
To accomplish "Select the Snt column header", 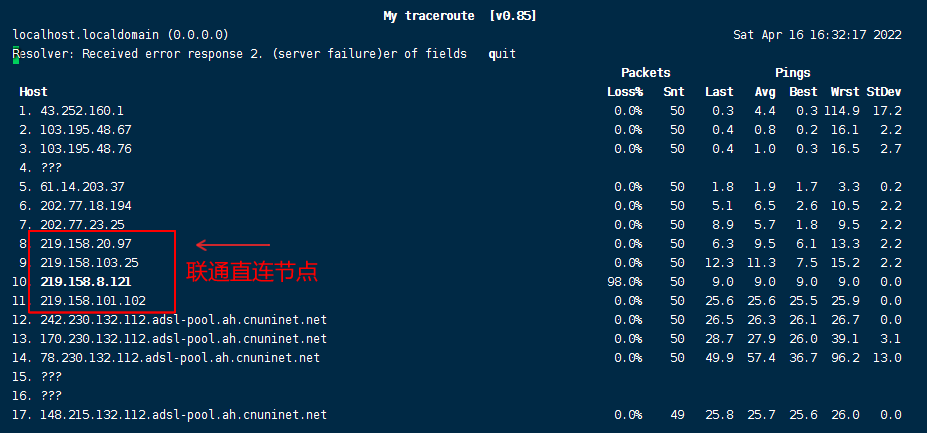I will [x=674, y=92].
